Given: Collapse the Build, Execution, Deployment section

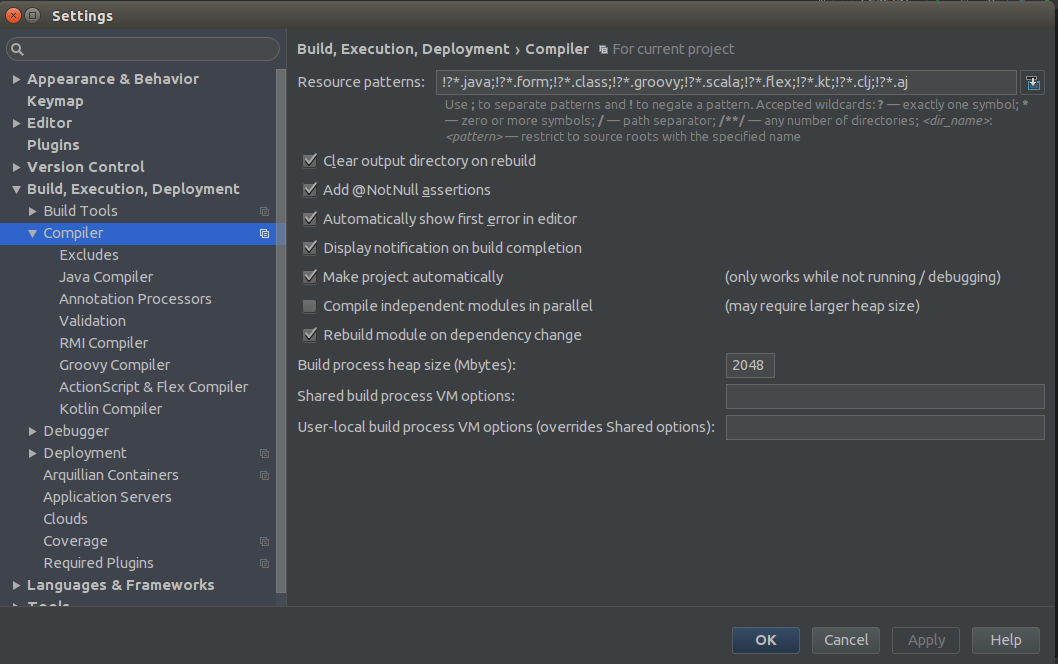Looking at the screenshot, I should point(16,189).
